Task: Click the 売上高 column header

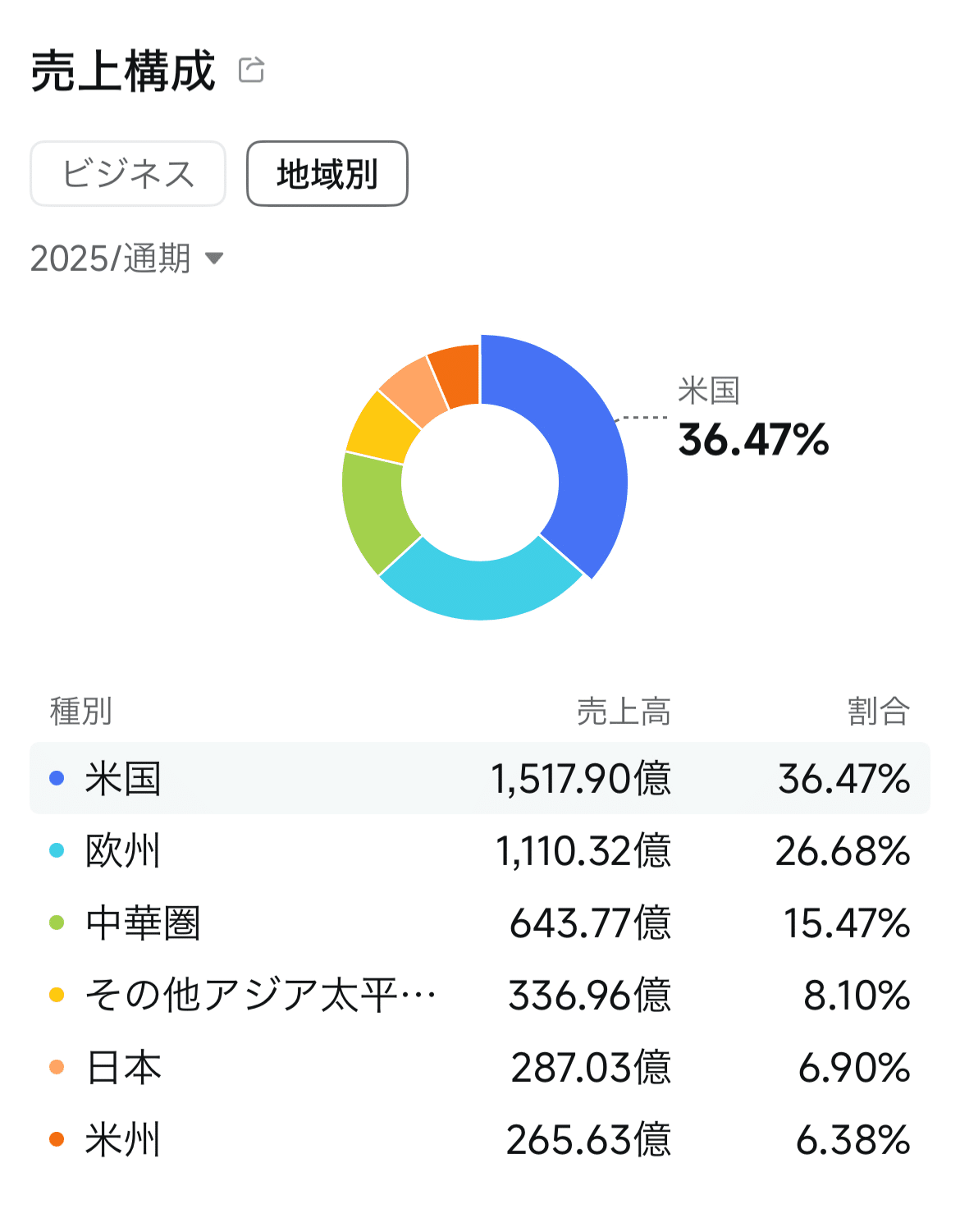Action: pos(625,711)
